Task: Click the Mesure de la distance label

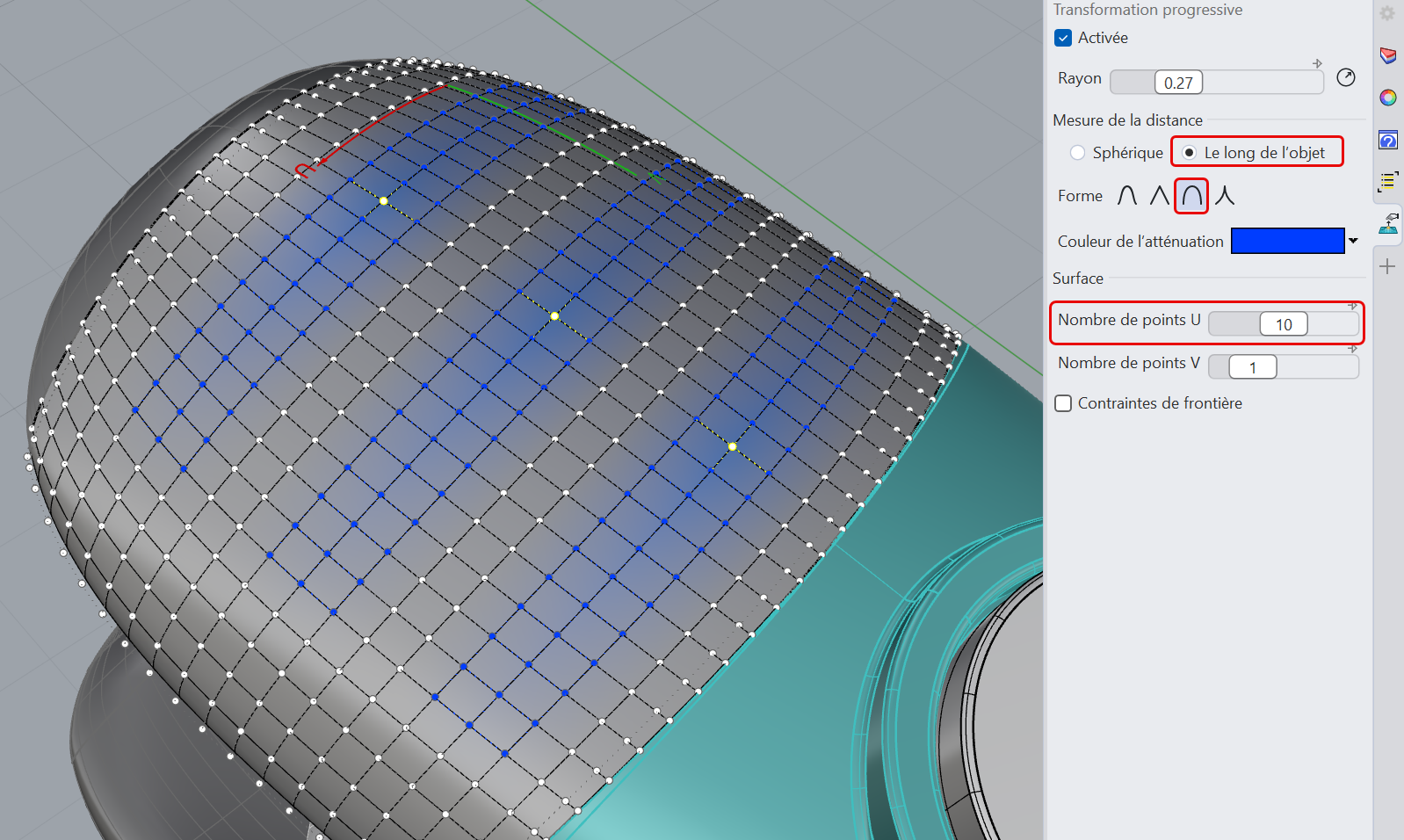Action: coord(1128,120)
